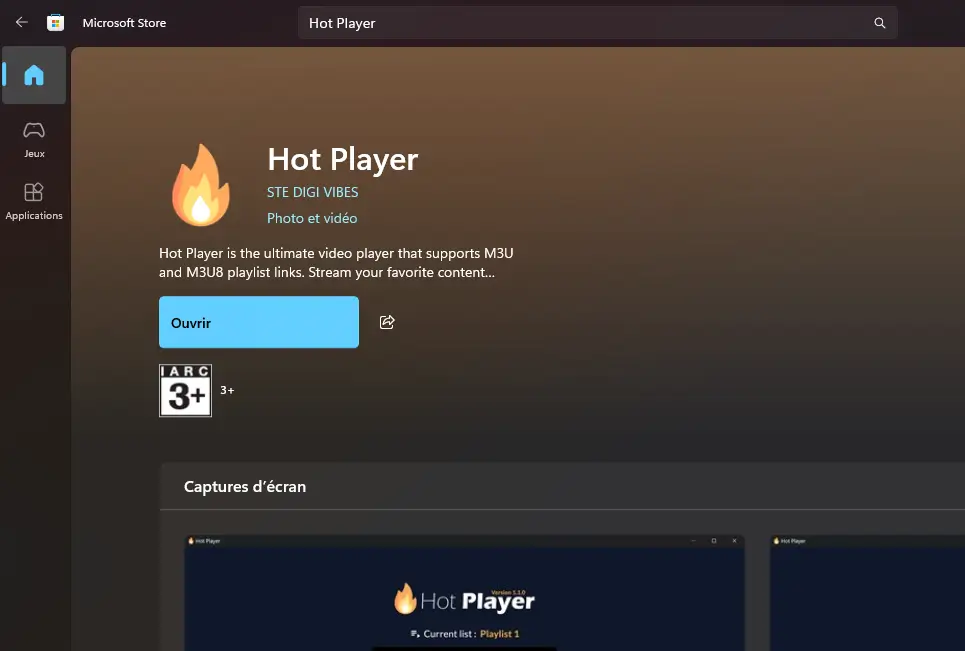Open the Jeux sidebar section

tap(34, 140)
